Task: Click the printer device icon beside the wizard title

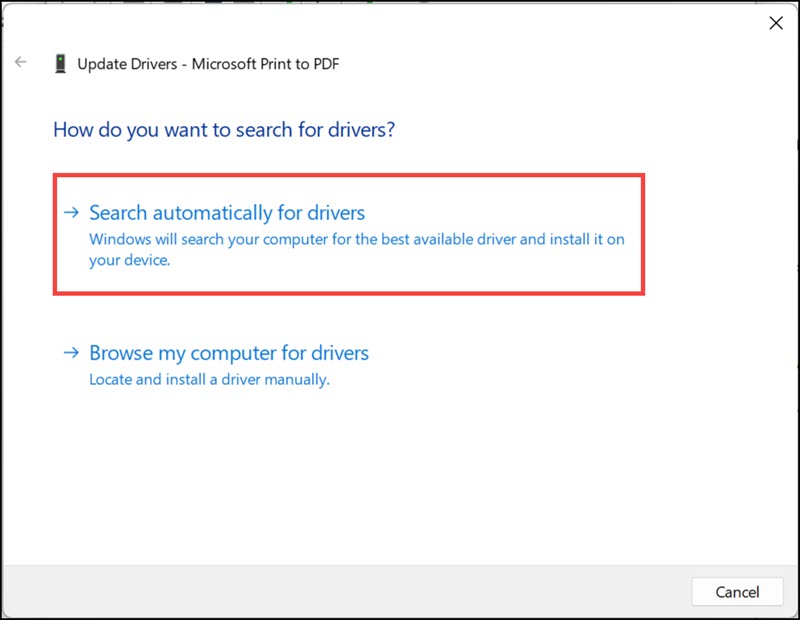Action: coord(61,62)
